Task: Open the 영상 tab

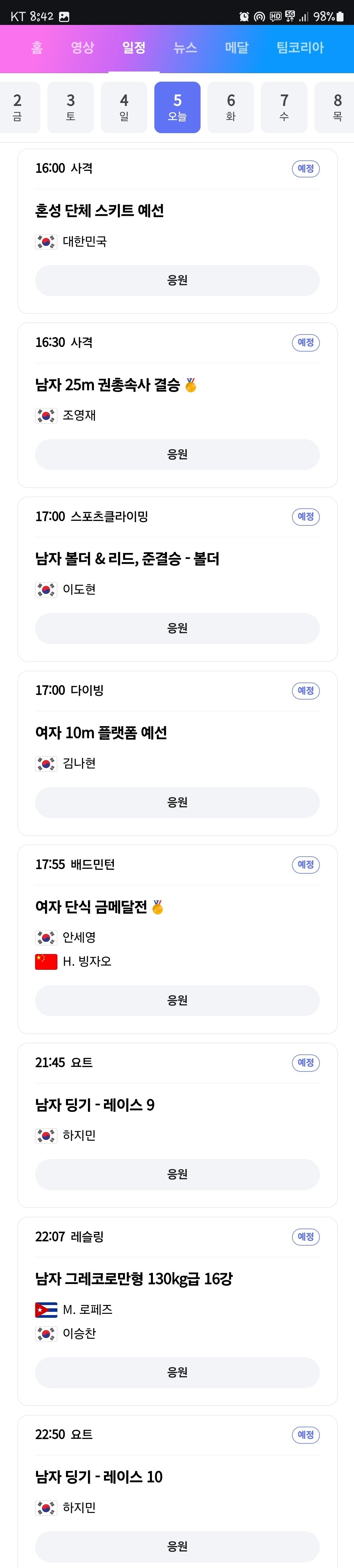Action: 82,48
